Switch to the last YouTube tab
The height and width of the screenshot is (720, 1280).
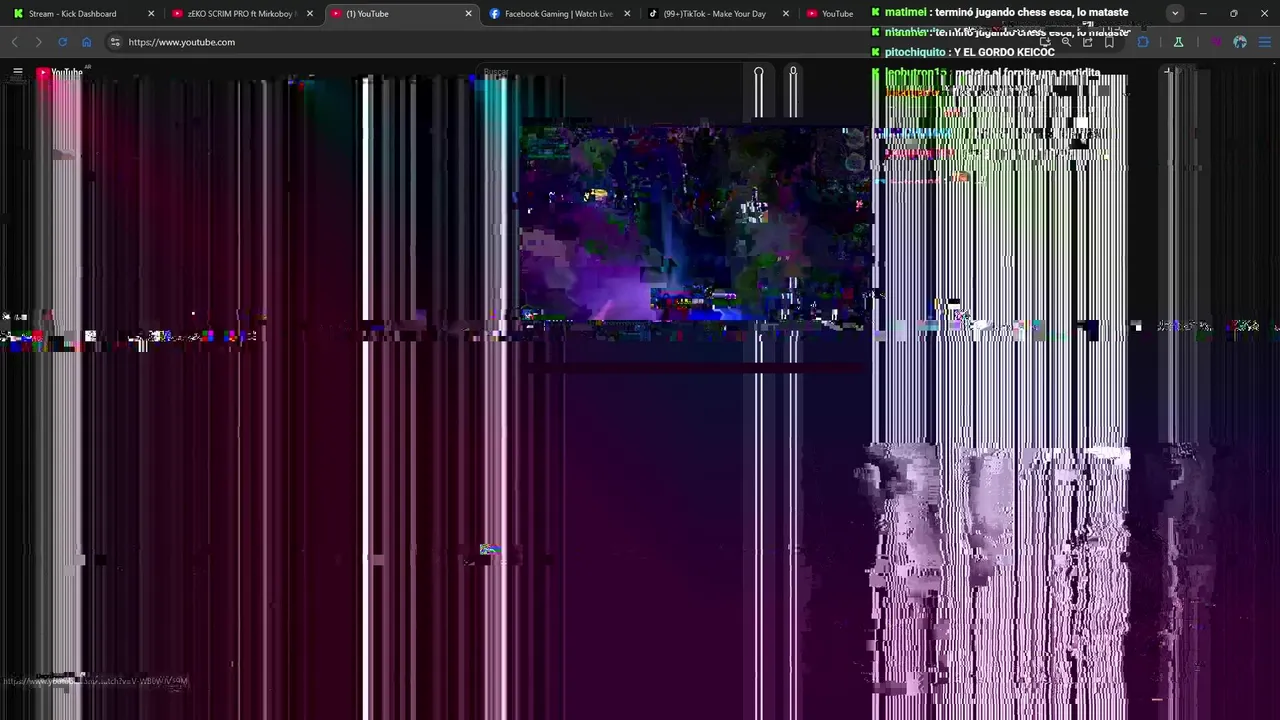[836, 14]
